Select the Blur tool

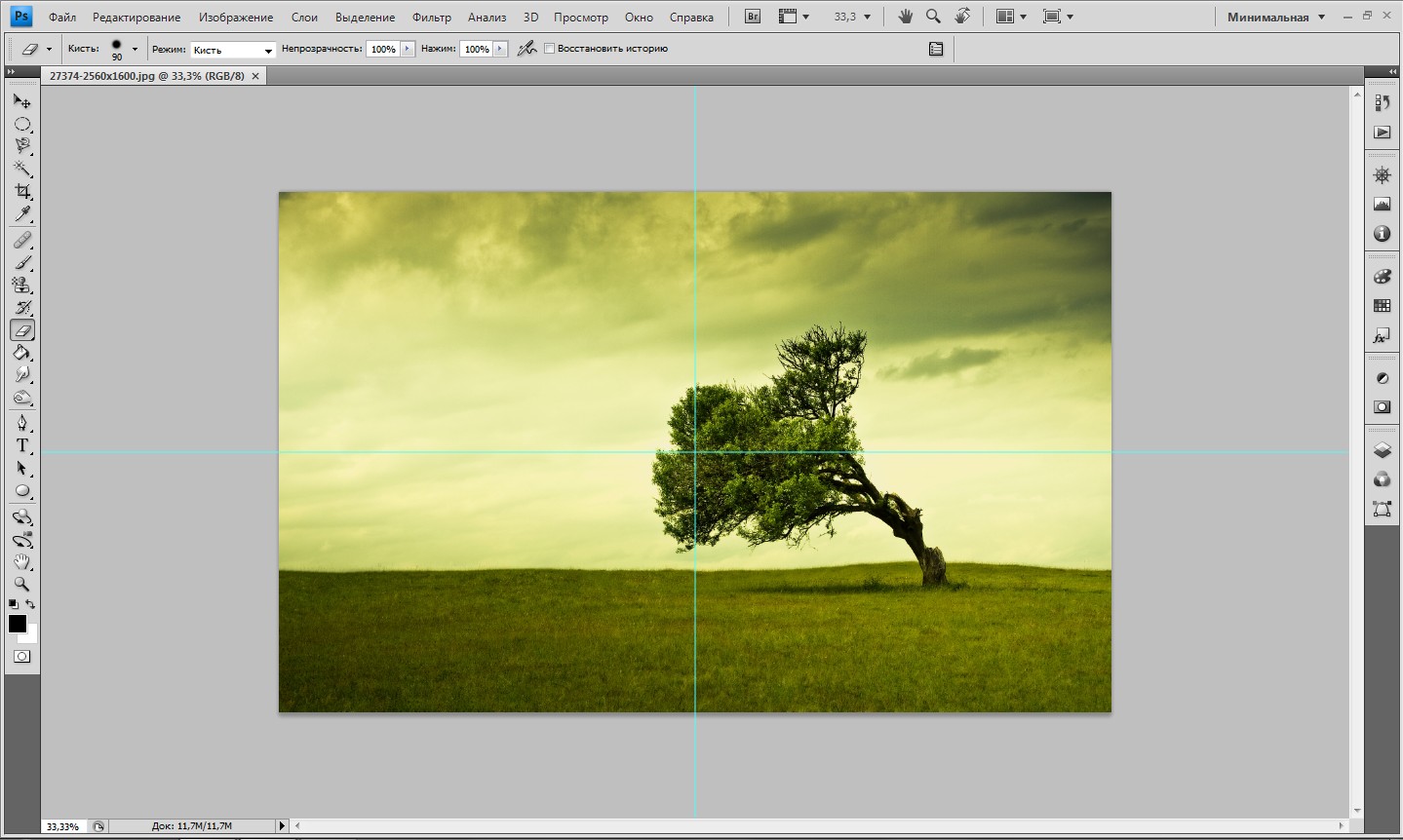21,375
